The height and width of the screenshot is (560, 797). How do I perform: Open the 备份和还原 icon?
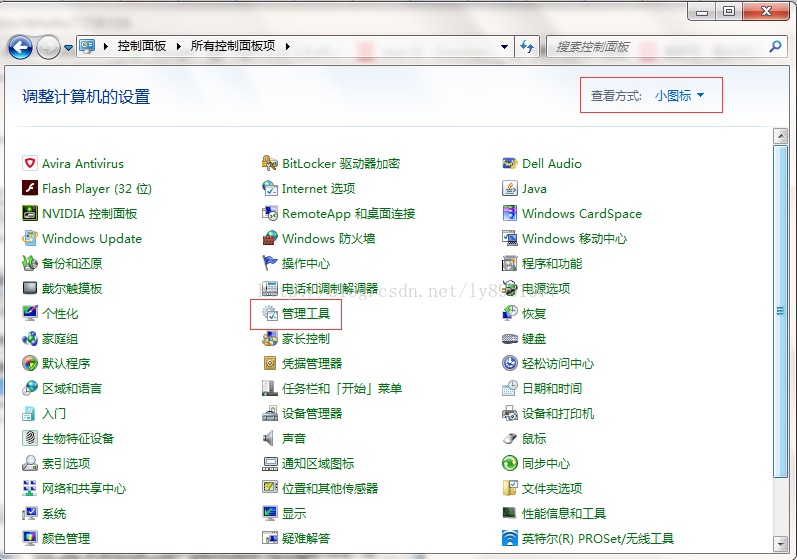(30, 263)
